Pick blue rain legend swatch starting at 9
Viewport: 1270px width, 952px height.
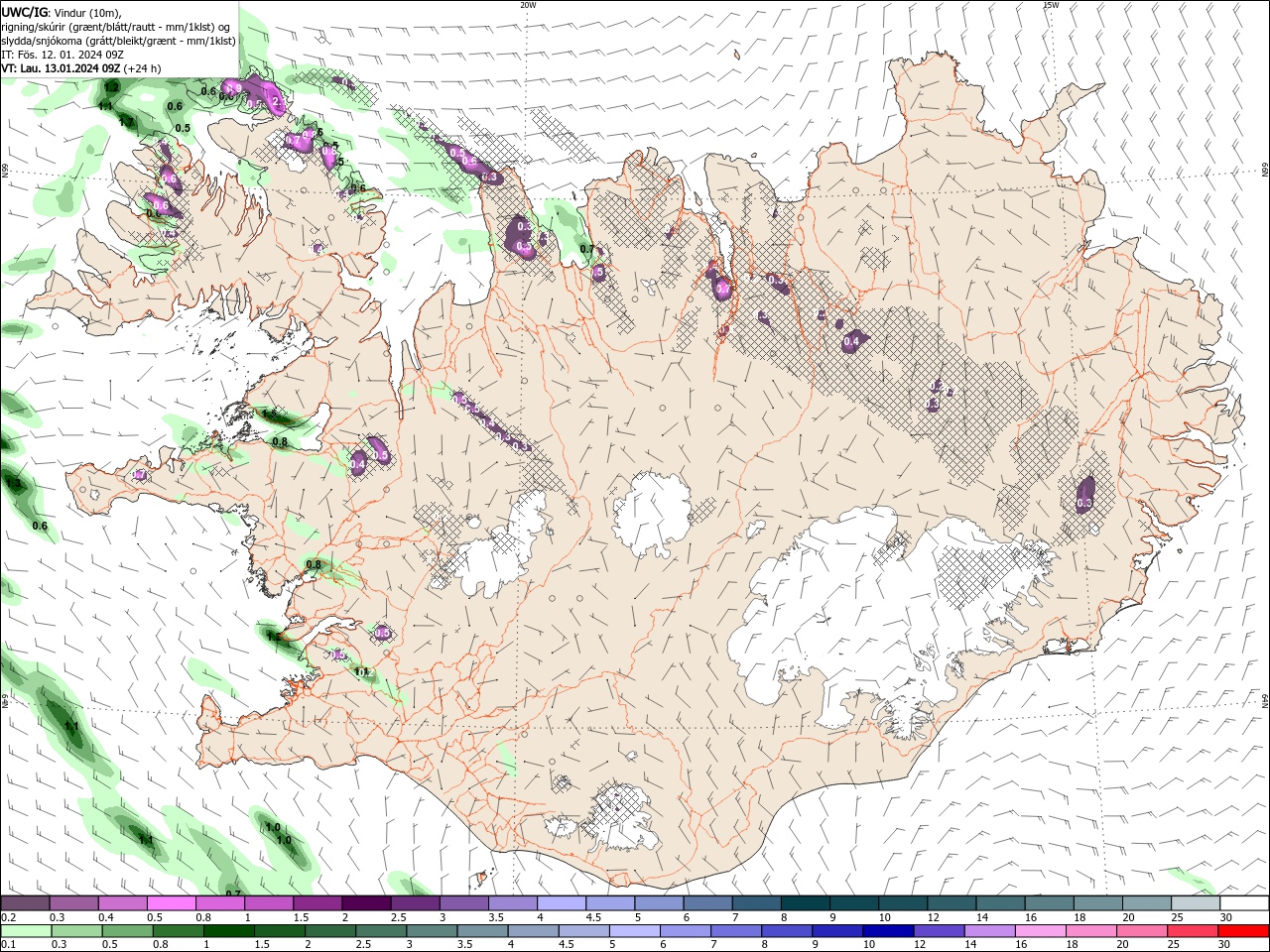click(836, 931)
